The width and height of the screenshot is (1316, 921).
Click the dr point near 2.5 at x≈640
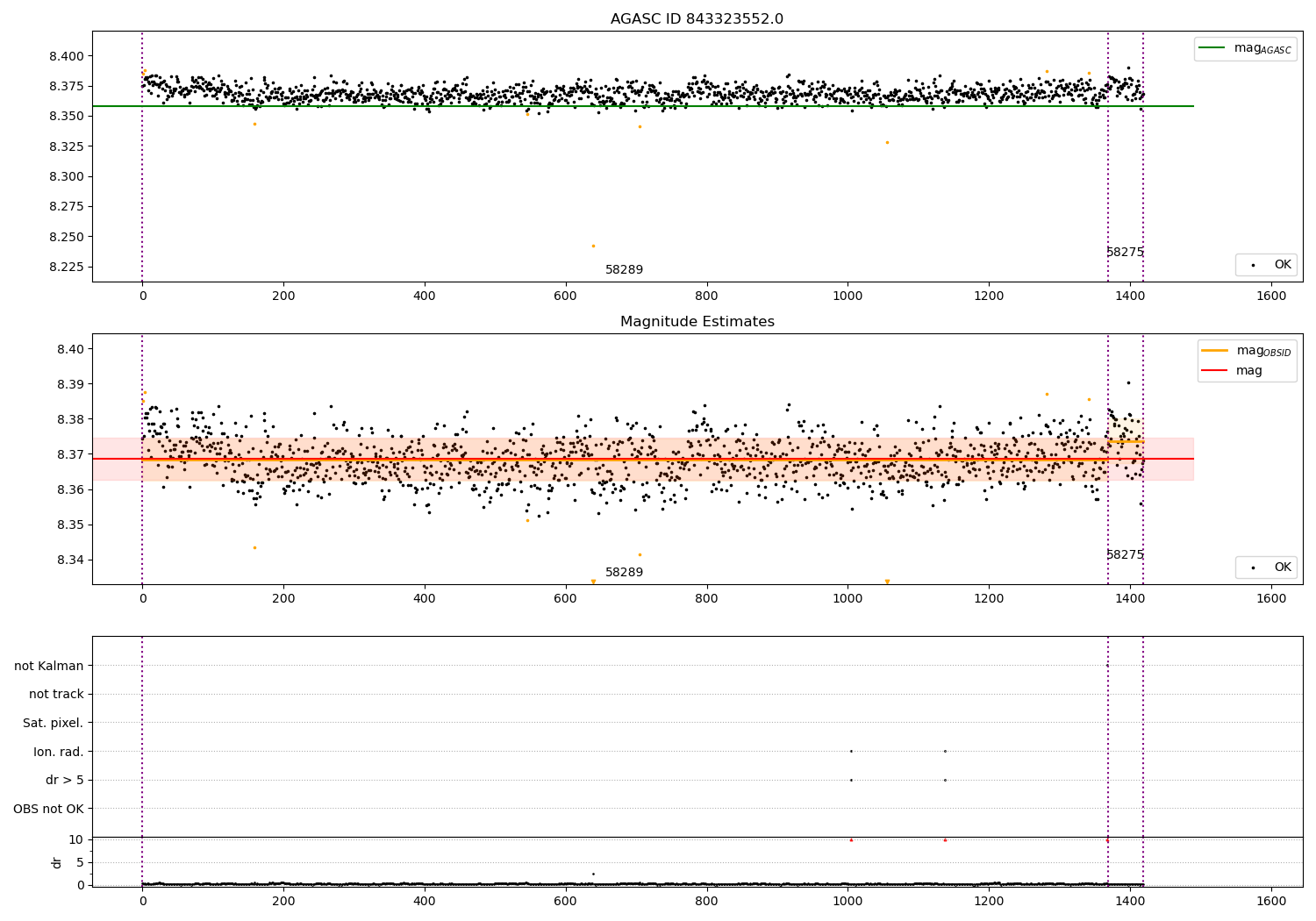[x=593, y=874]
